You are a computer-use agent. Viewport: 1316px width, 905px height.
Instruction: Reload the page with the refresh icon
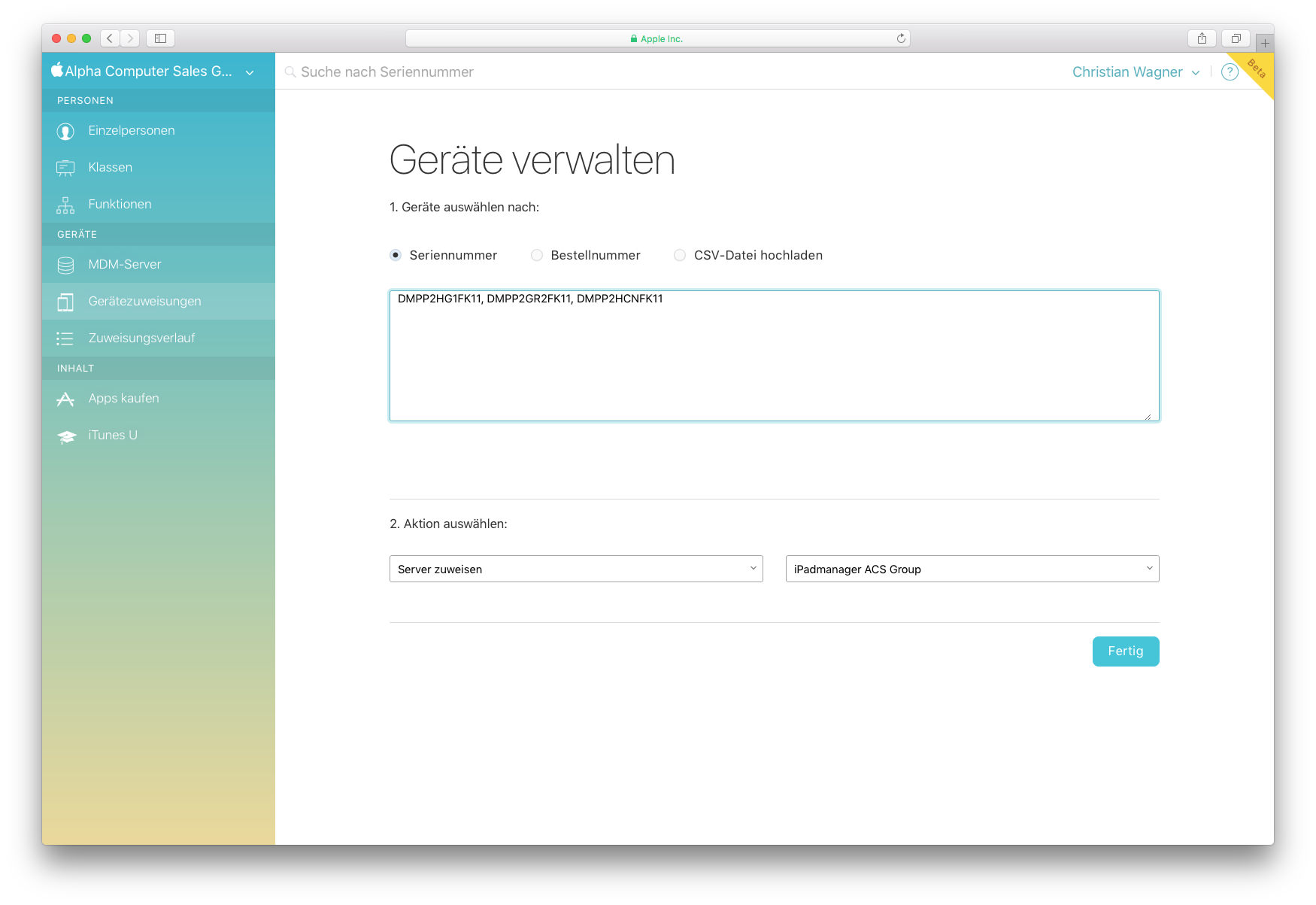click(900, 38)
